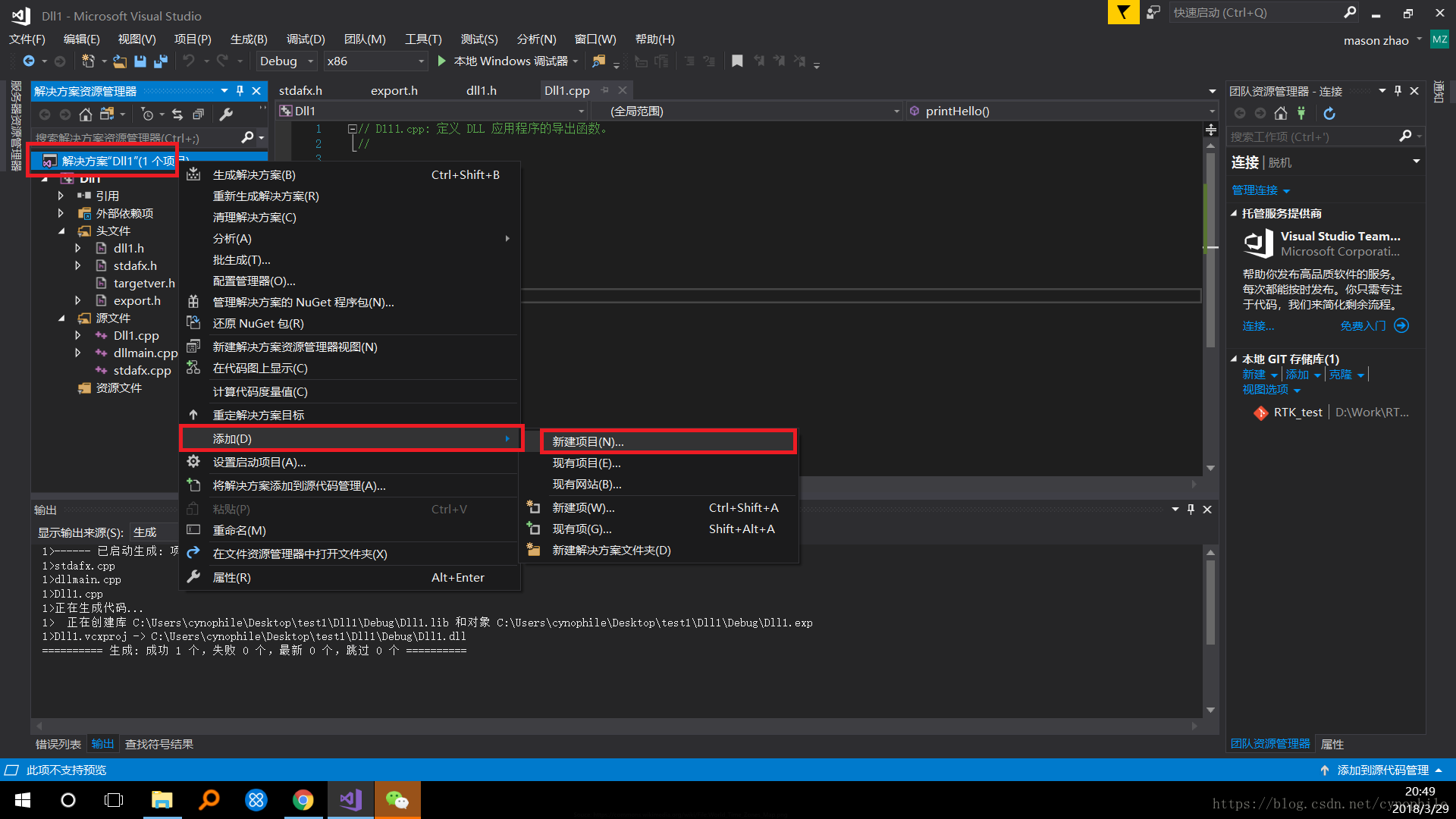1456x819 pixels.
Task: Open the Debug configuration dropdown
Action: [286, 61]
